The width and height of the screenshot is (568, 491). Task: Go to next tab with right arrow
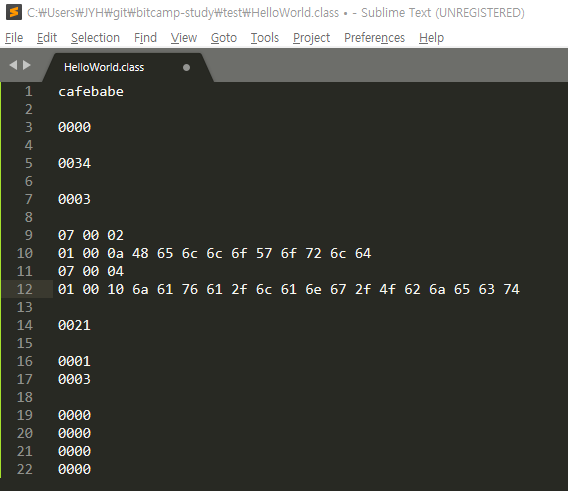click(x=27, y=65)
